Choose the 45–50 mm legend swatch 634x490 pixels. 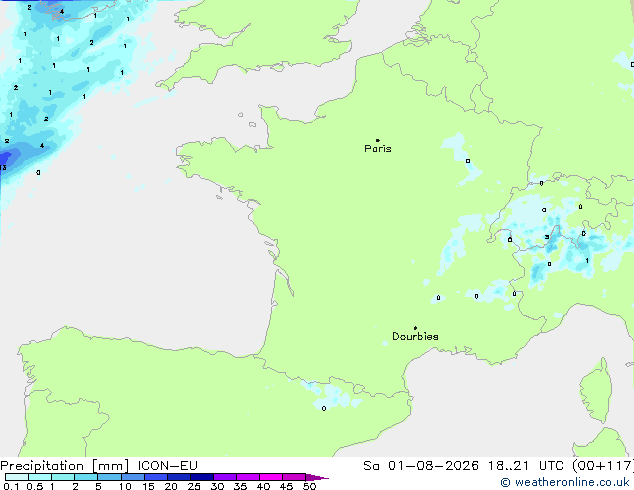coord(294,477)
